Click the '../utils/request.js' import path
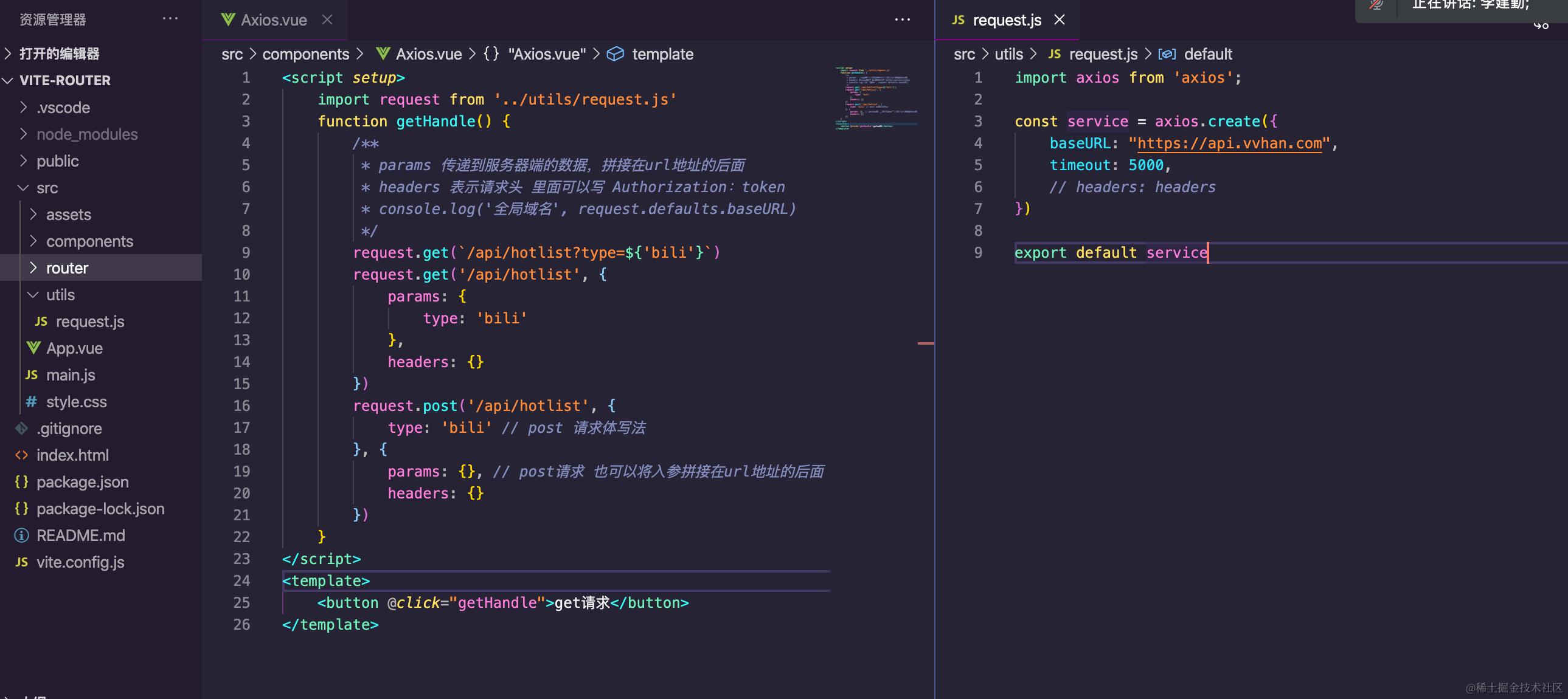1568x699 pixels. tap(585, 99)
